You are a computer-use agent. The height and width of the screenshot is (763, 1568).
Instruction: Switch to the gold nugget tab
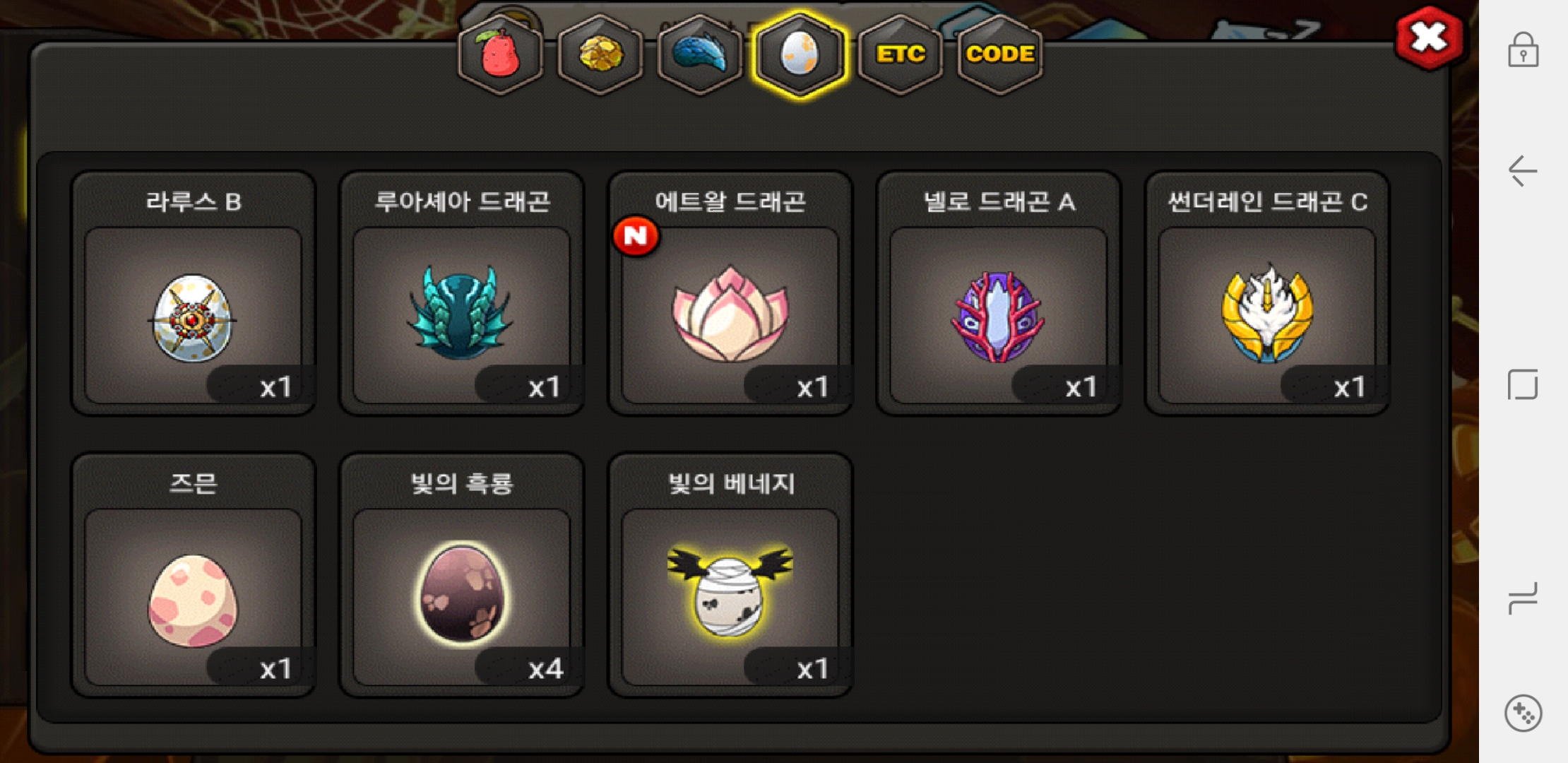[x=600, y=55]
